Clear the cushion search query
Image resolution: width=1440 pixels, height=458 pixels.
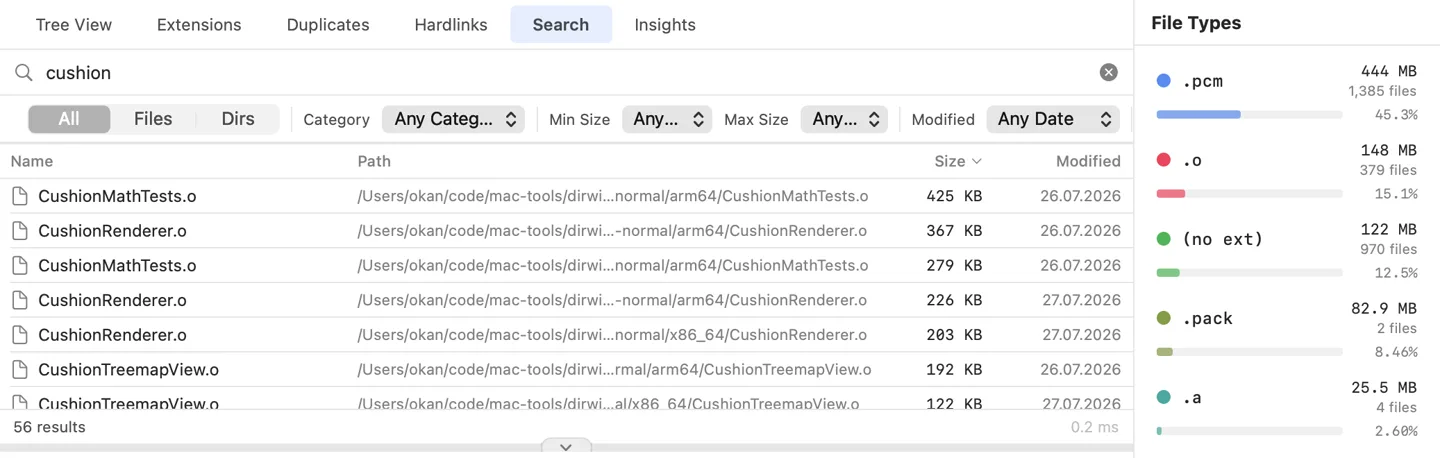pyautogui.click(x=1108, y=72)
